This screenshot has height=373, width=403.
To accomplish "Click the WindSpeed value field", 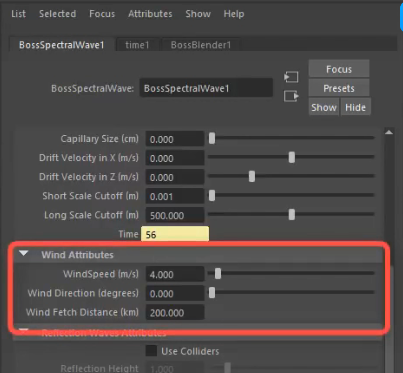I will pyautogui.click(x=175, y=274).
